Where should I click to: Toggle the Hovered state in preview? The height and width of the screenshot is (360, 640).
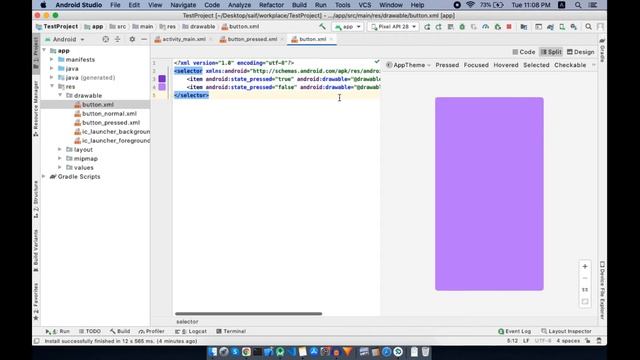(x=506, y=65)
